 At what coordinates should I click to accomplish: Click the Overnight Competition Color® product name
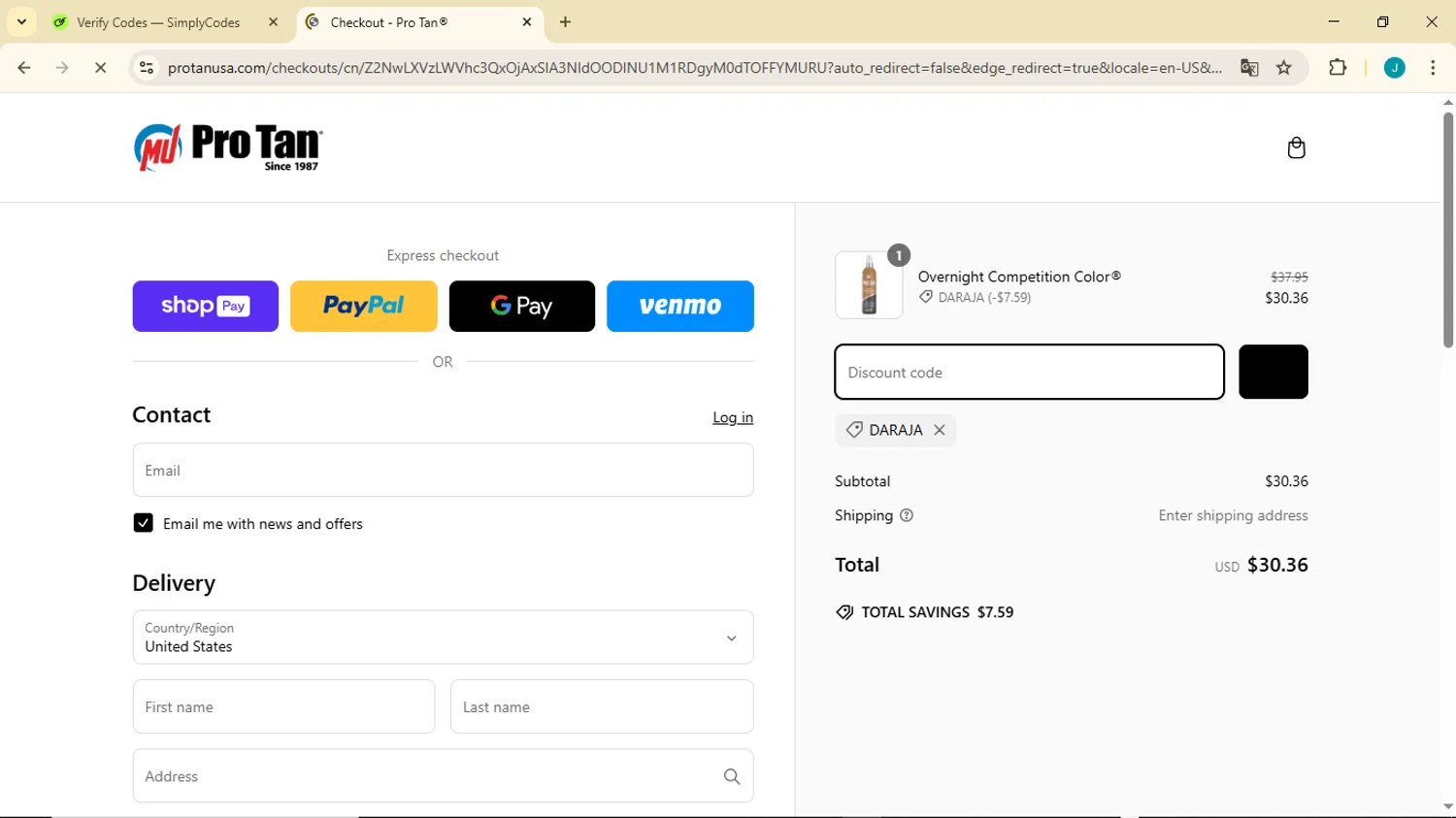coord(1019,277)
